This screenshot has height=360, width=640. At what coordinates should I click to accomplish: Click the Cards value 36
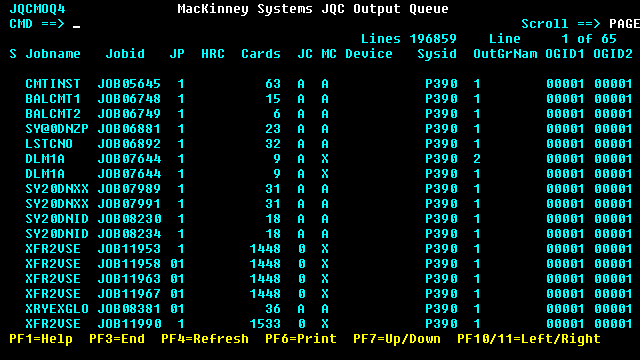point(273,309)
